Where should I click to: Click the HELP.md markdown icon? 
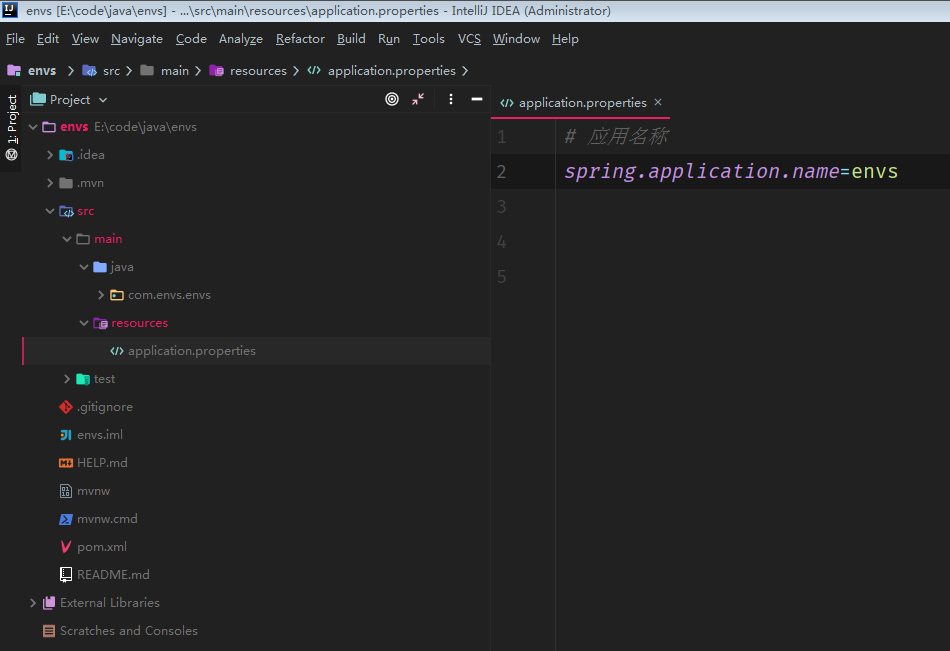coord(66,462)
